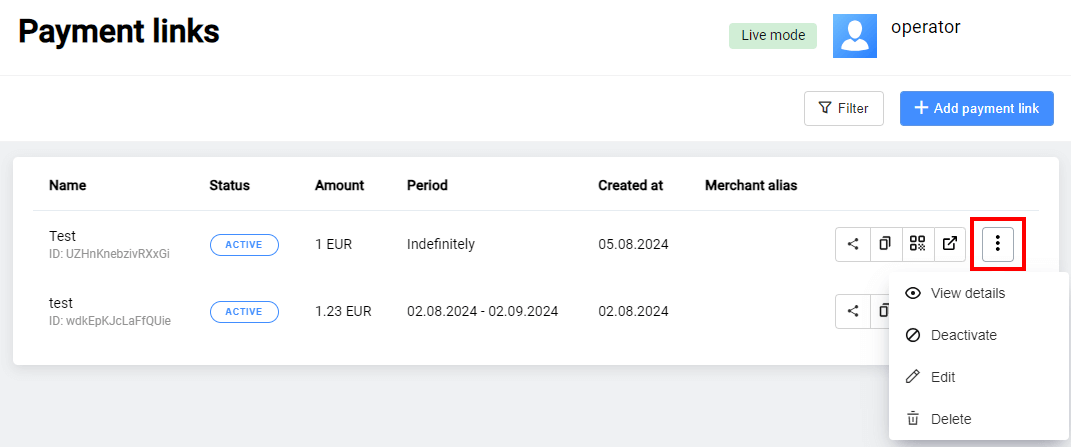Select Edit from the context menu
The image size is (1071, 447).
(942, 377)
